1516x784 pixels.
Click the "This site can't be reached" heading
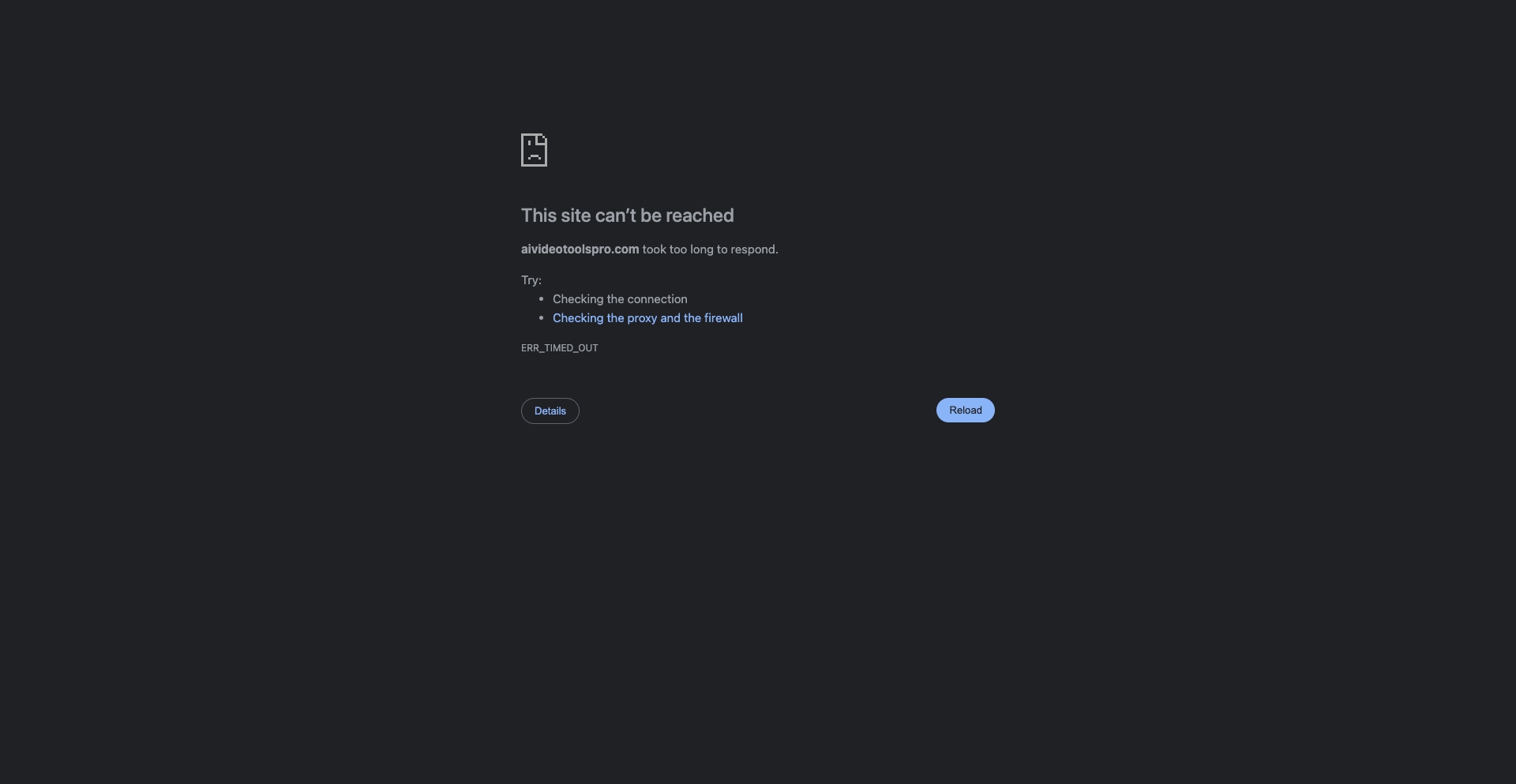(x=628, y=216)
